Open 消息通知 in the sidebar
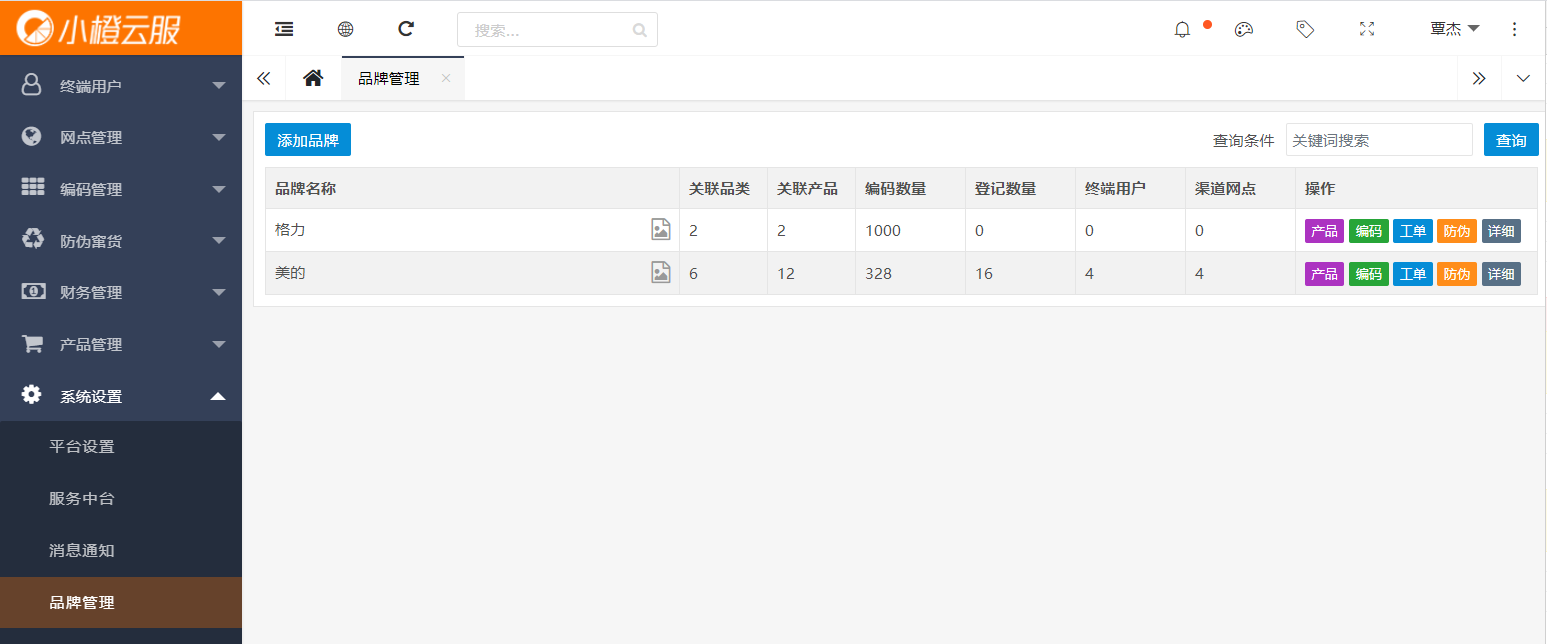The height and width of the screenshot is (644, 1547). click(121, 551)
